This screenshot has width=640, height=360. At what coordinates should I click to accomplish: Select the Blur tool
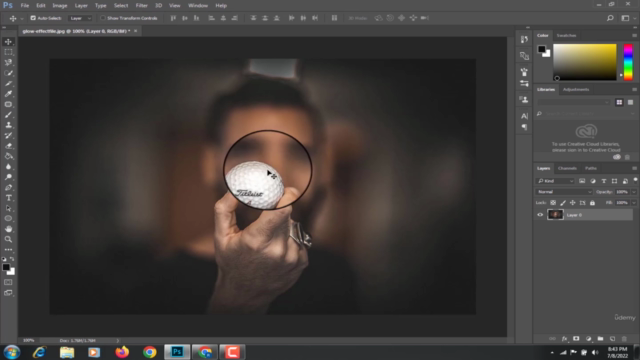click(8, 167)
